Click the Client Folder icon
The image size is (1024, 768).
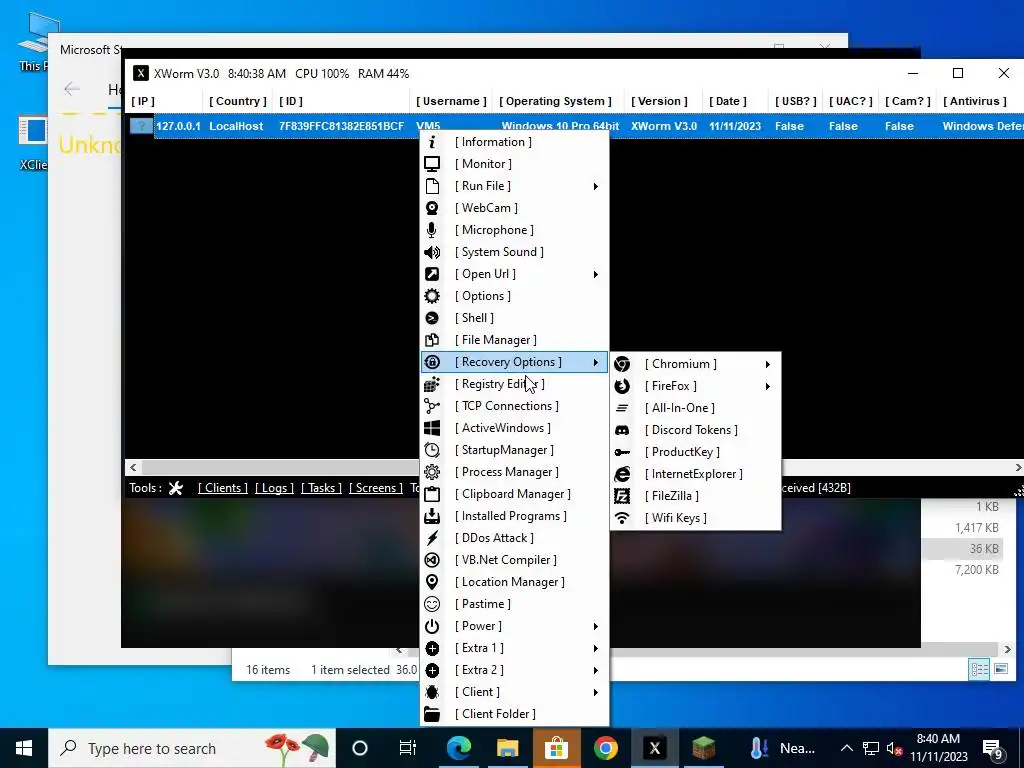click(x=432, y=714)
